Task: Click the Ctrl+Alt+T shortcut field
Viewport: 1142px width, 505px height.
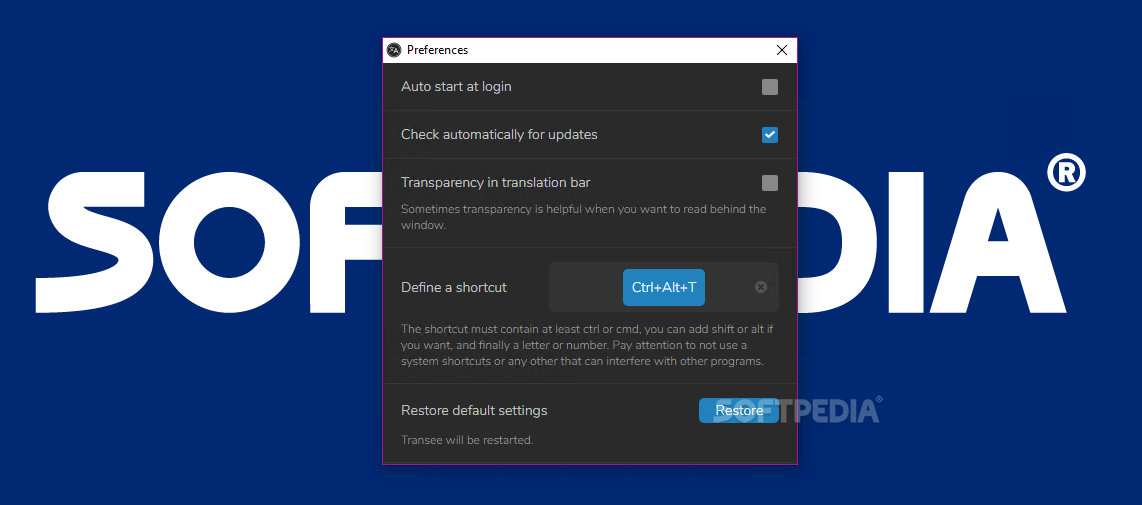Action: (x=663, y=287)
